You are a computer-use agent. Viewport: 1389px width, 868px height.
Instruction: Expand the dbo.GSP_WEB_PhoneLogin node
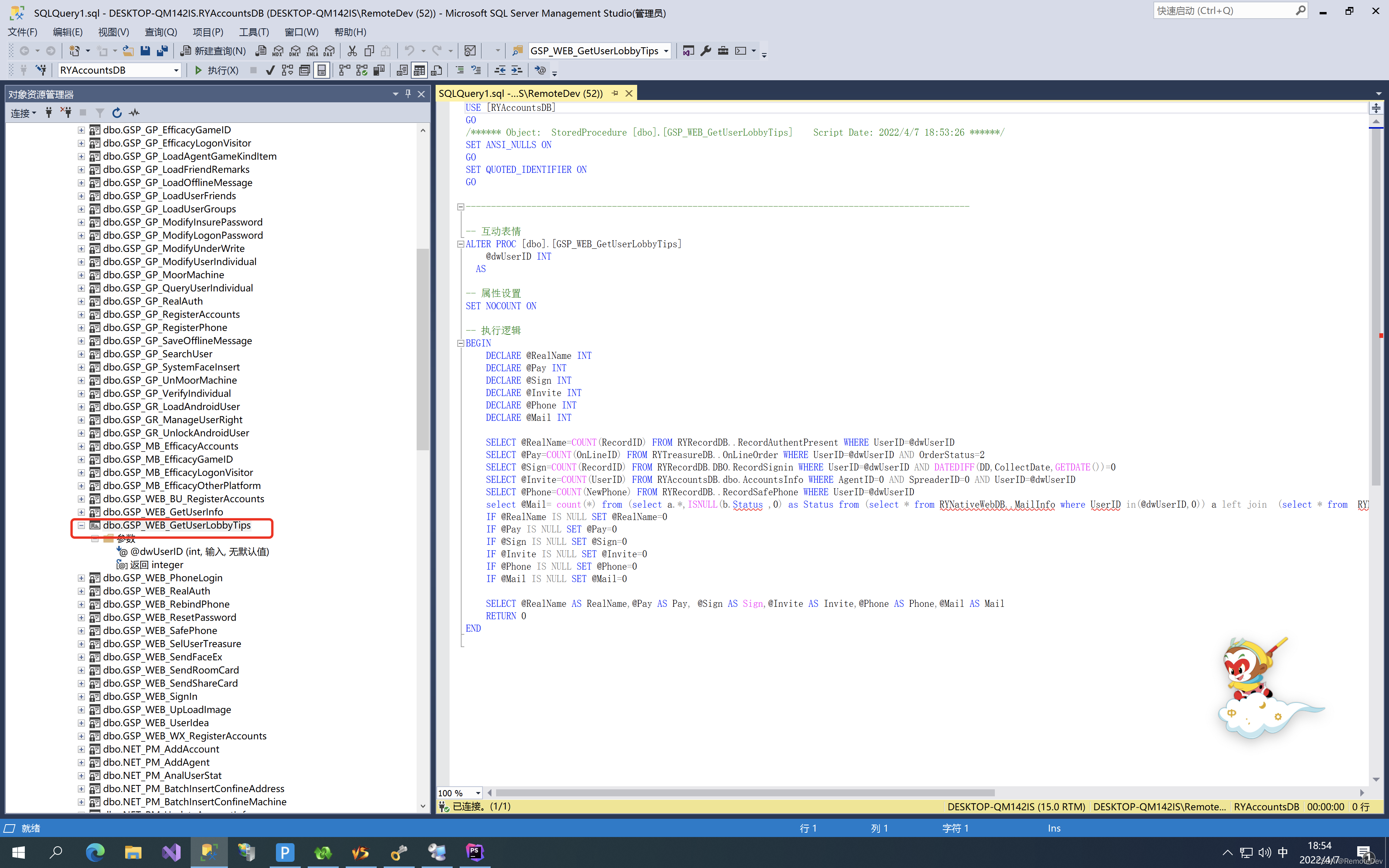pyautogui.click(x=81, y=578)
